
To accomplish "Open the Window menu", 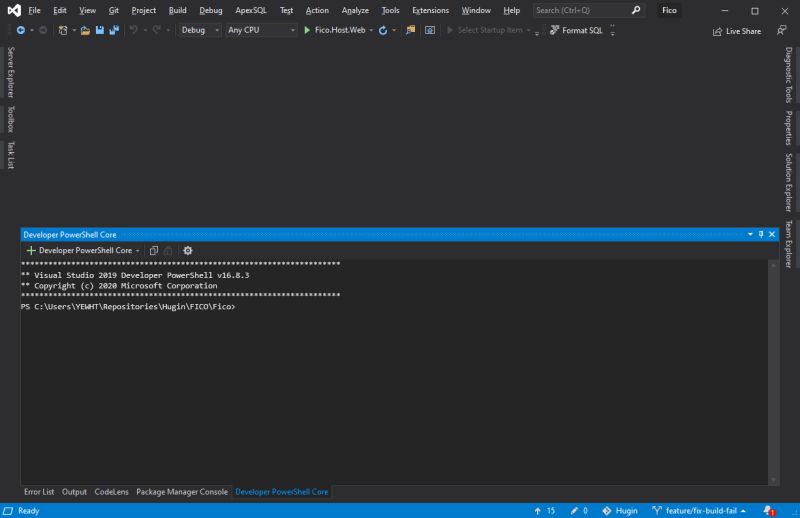I will (x=476, y=10).
